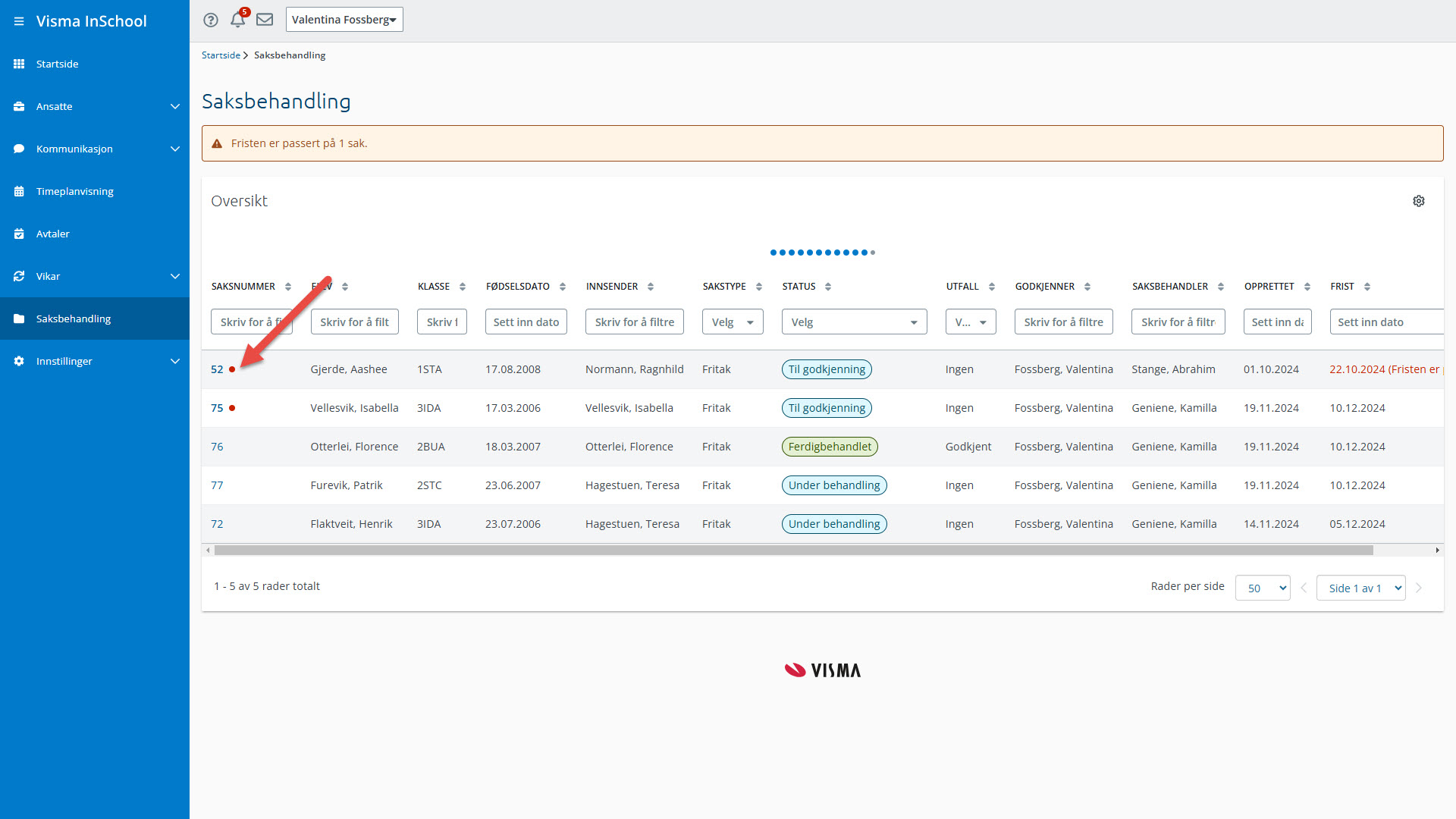Screen dimensions: 1456x819
Task: Expand the Innstillinger sidebar section
Action: tap(175, 361)
